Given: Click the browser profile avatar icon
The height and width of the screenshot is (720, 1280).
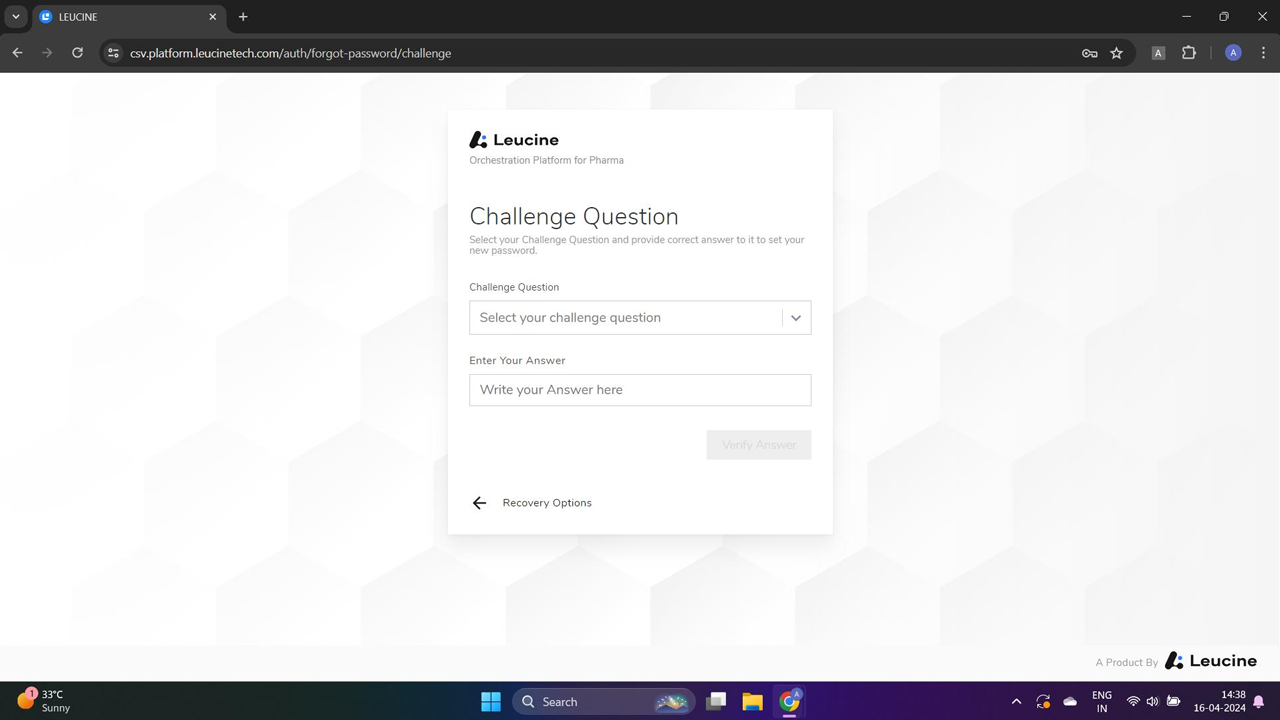Looking at the screenshot, I should pyautogui.click(x=1232, y=53).
